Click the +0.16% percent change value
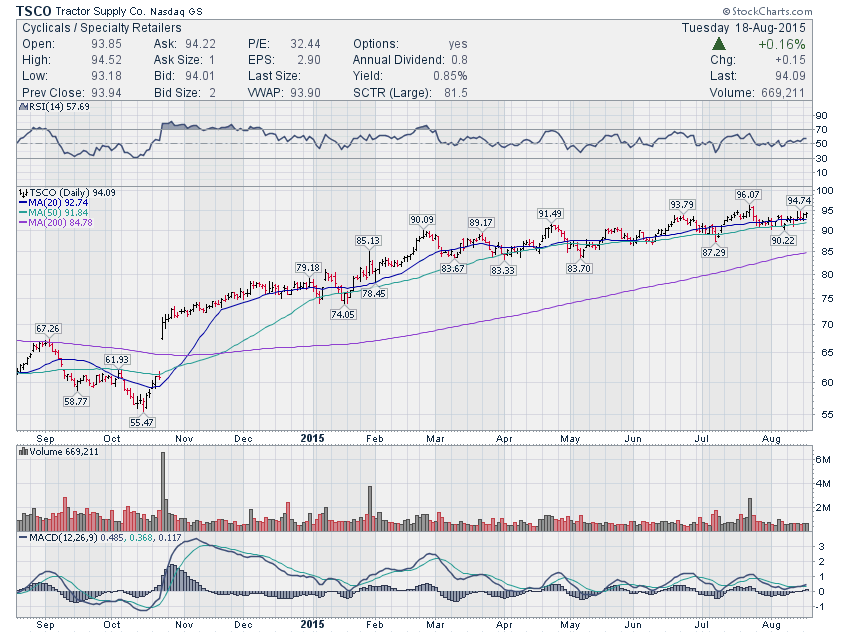 [x=782, y=44]
